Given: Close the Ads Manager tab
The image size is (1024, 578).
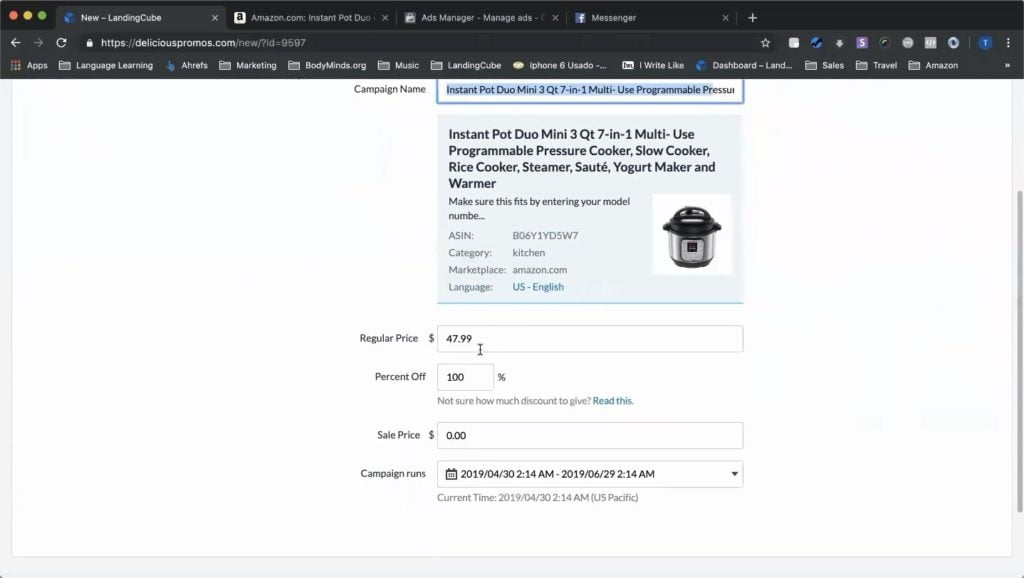Looking at the screenshot, I should 555,18.
